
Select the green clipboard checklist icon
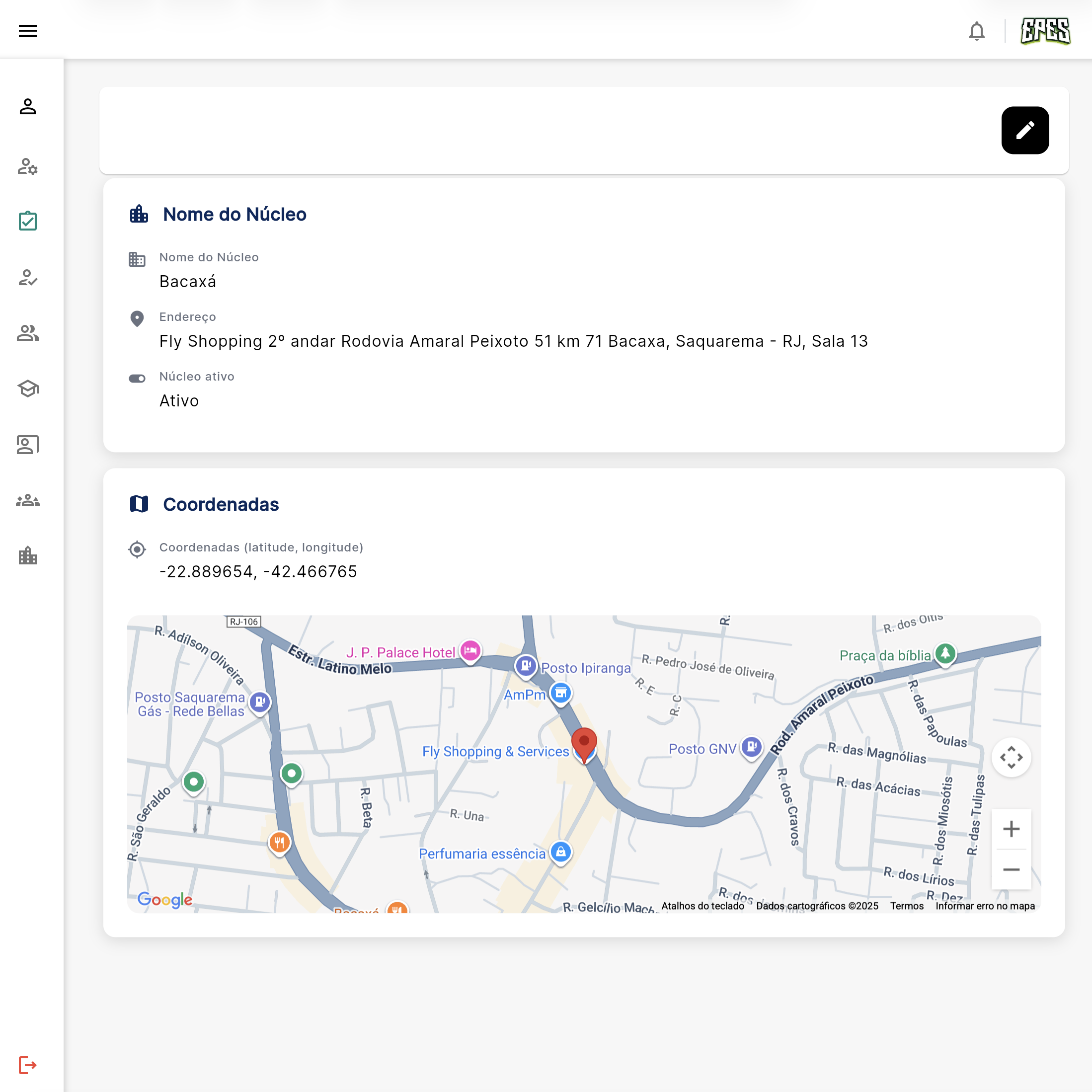tap(28, 221)
